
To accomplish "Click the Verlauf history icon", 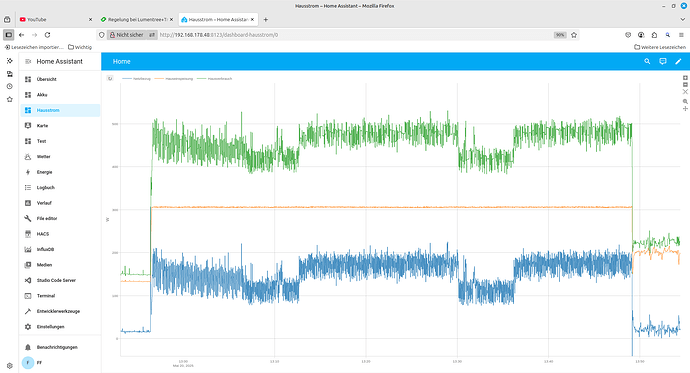I will [x=28, y=203].
